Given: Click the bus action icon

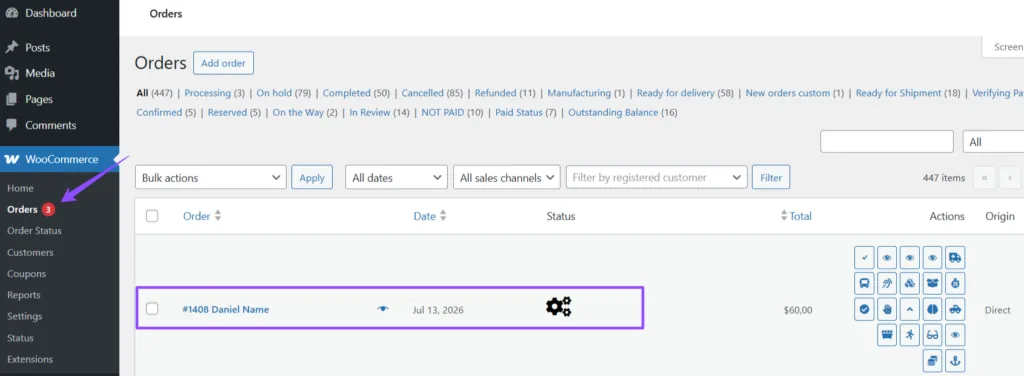Looking at the screenshot, I should click(865, 283).
